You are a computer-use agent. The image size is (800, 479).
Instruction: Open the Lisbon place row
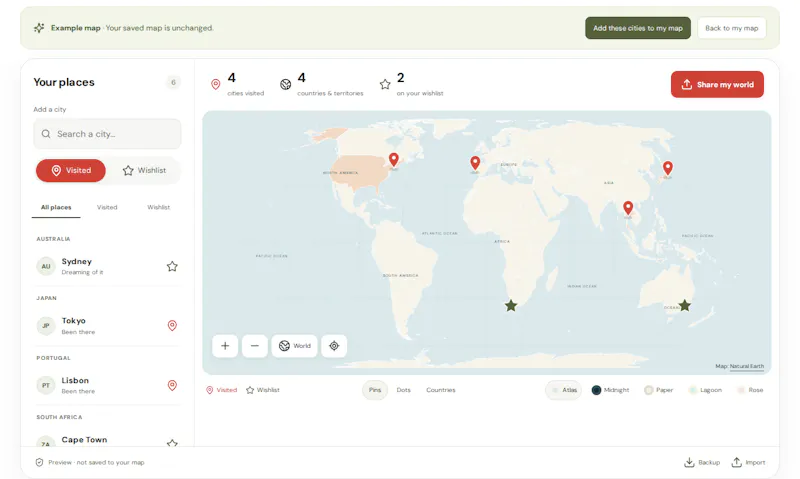pyautogui.click(x=107, y=385)
